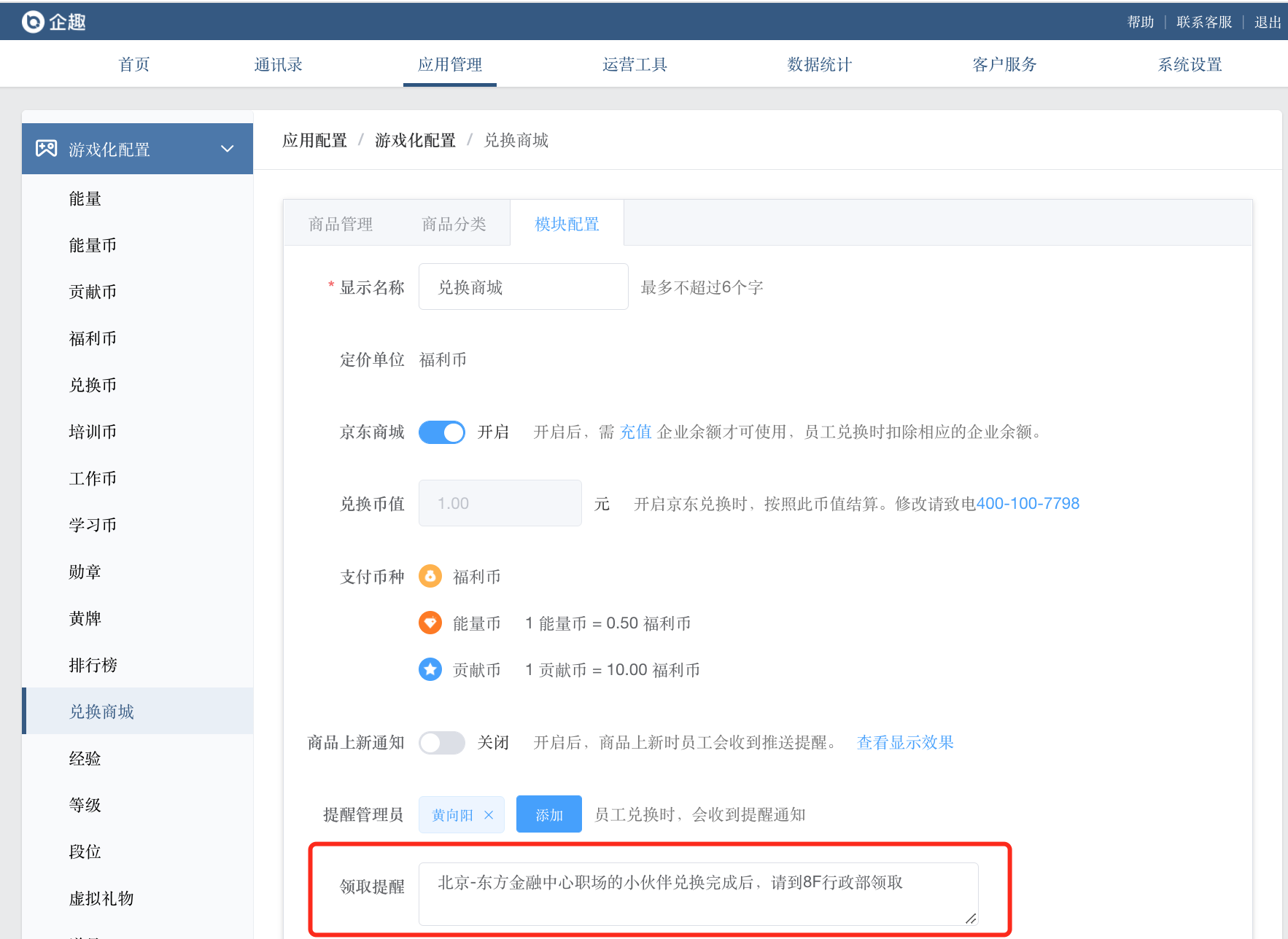Click the blue star 贡献币 icon
The image size is (1288, 939).
point(430,669)
